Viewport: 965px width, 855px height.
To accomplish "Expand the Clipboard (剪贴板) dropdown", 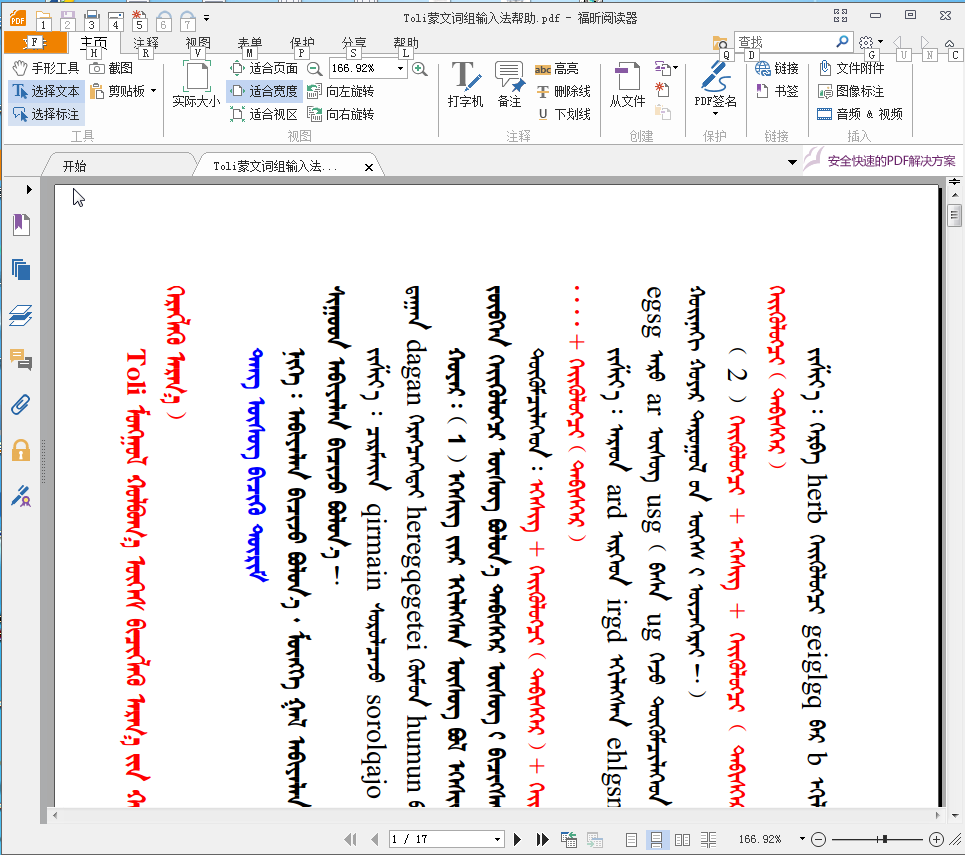I will 153,91.
